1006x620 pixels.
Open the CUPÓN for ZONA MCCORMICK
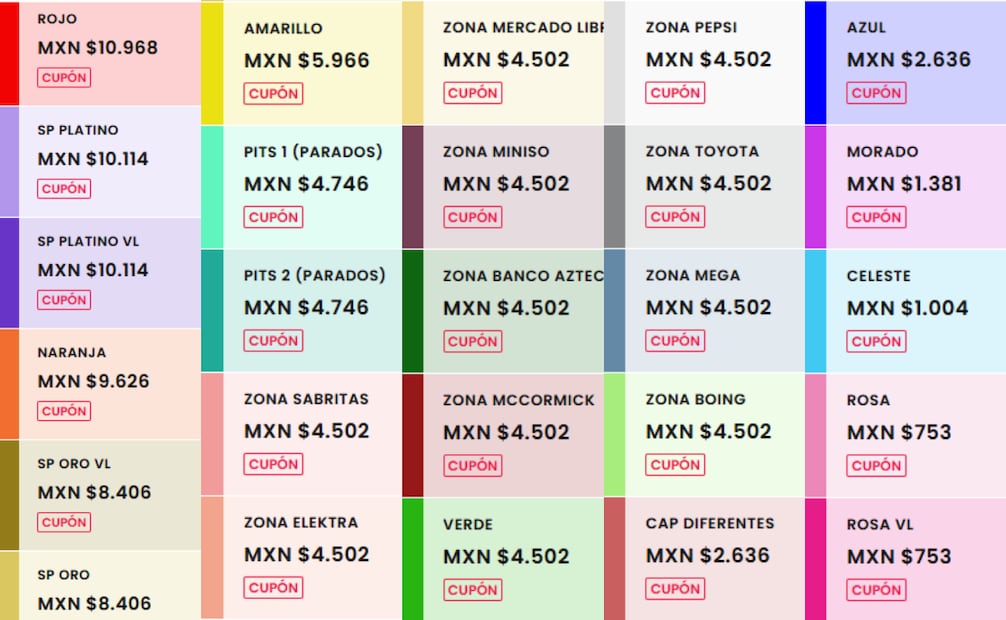pos(472,465)
